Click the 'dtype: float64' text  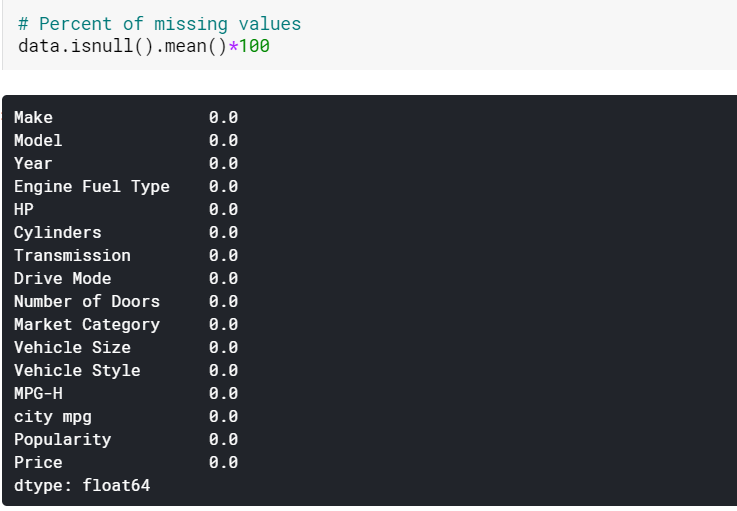[x=82, y=486]
